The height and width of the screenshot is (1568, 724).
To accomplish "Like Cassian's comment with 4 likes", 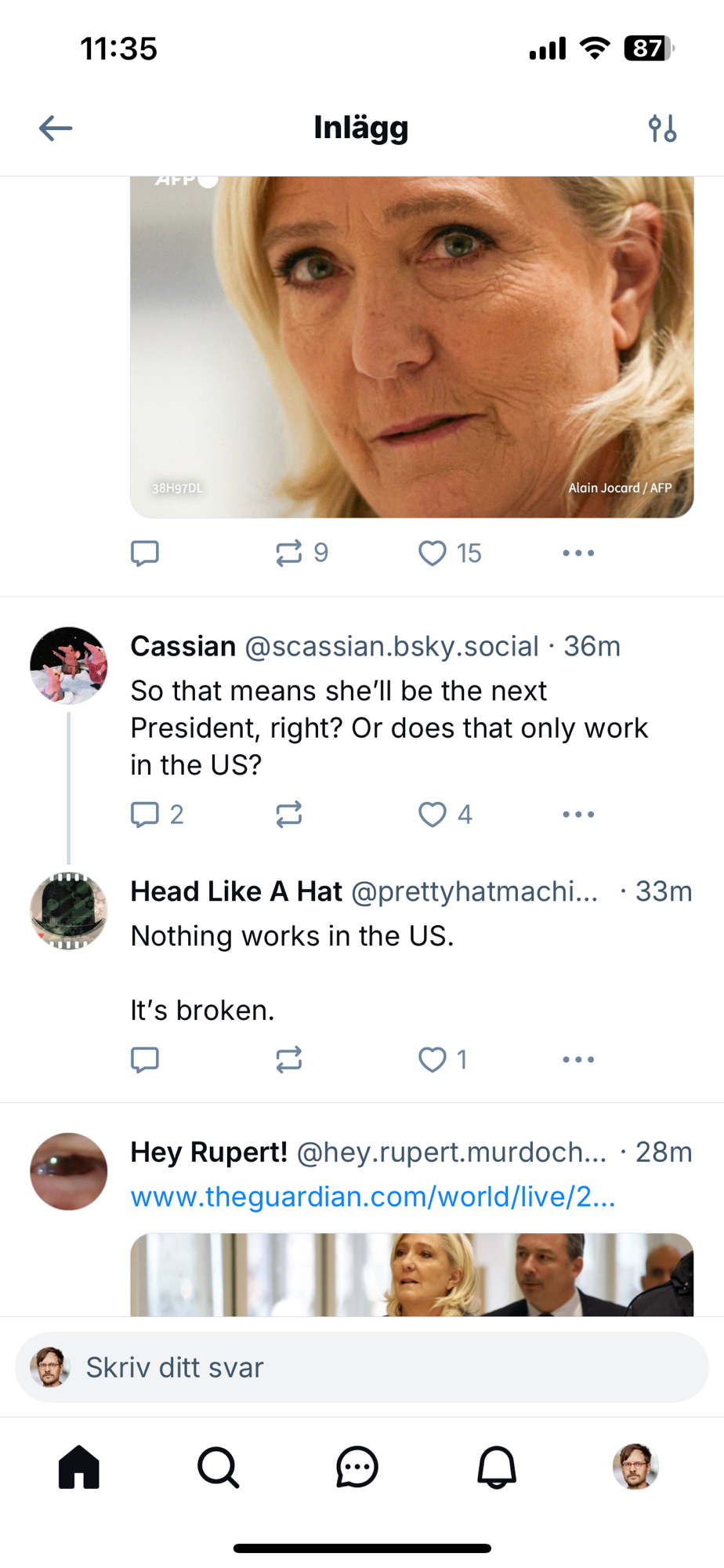I will [433, 815].
